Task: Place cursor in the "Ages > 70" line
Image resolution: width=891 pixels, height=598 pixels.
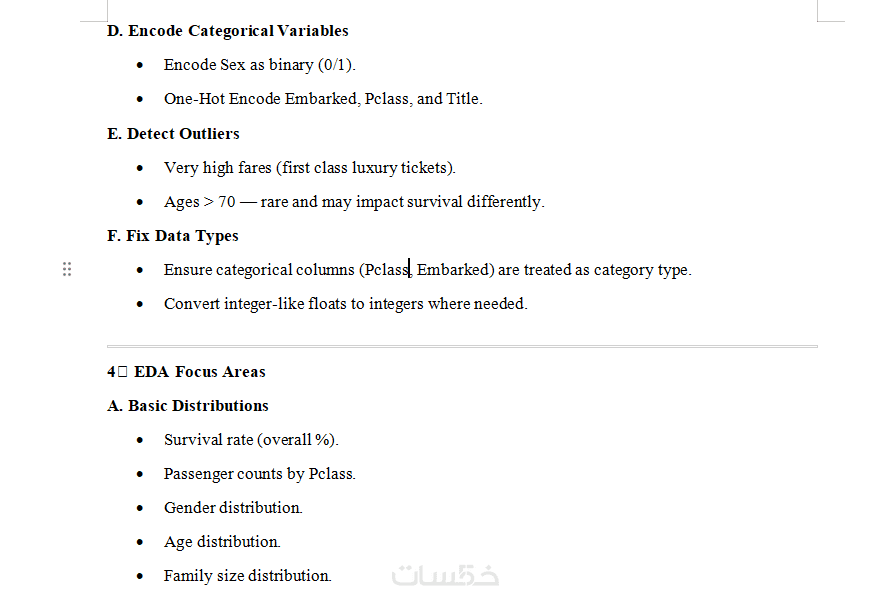Action: (x=354, y=202)
